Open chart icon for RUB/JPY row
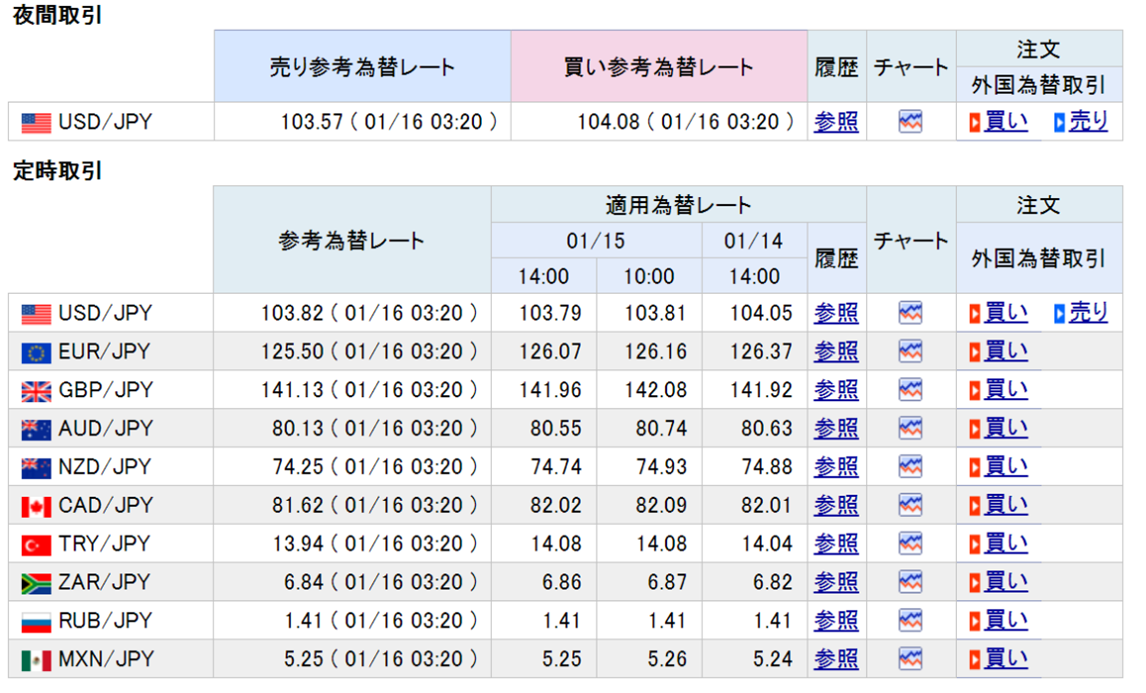1146x693 pixels. pyautogui.click(x=910, y=621)
